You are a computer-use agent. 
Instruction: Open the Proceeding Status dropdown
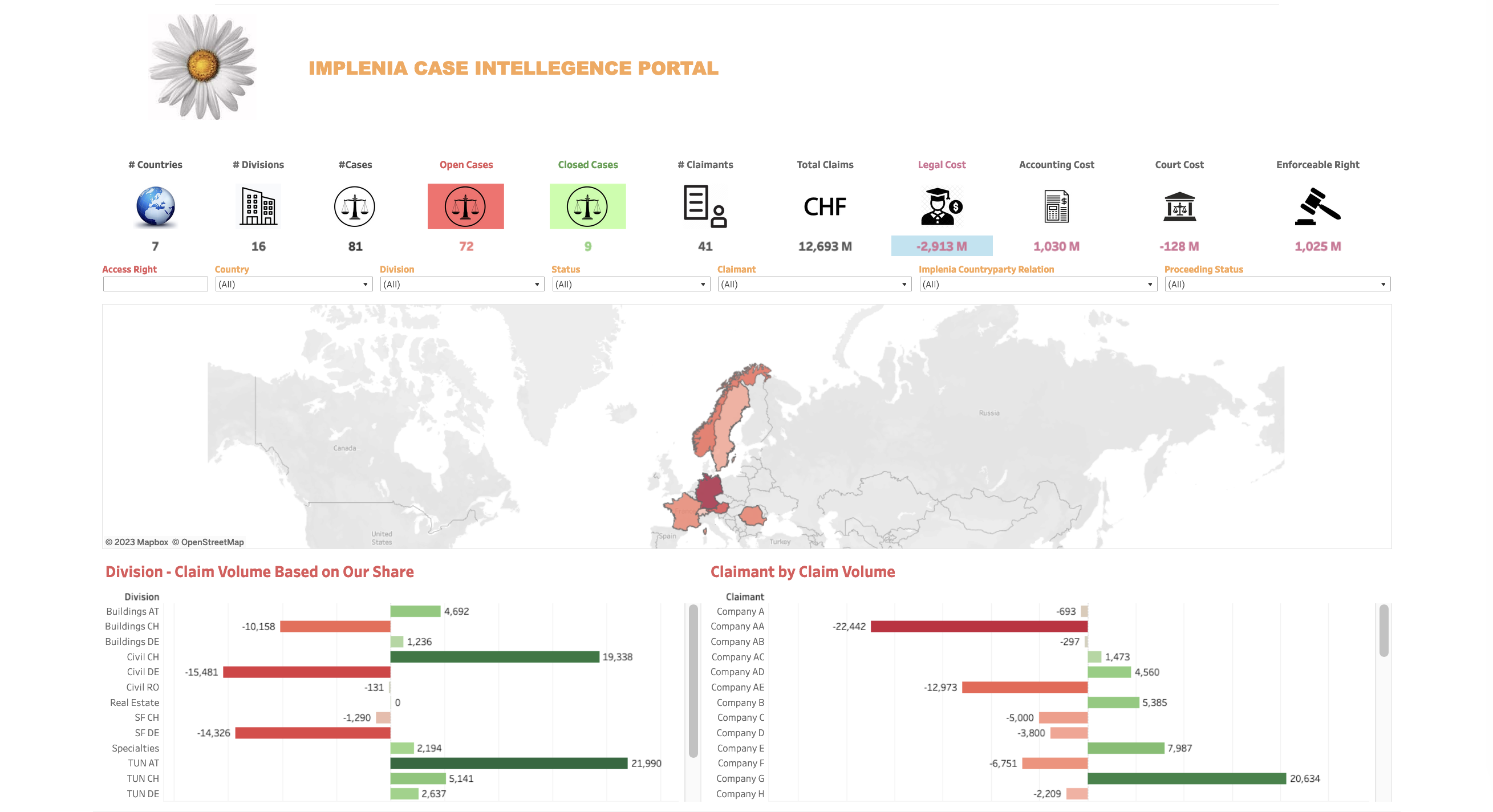pyautogui.click(x=1277, y=284)
